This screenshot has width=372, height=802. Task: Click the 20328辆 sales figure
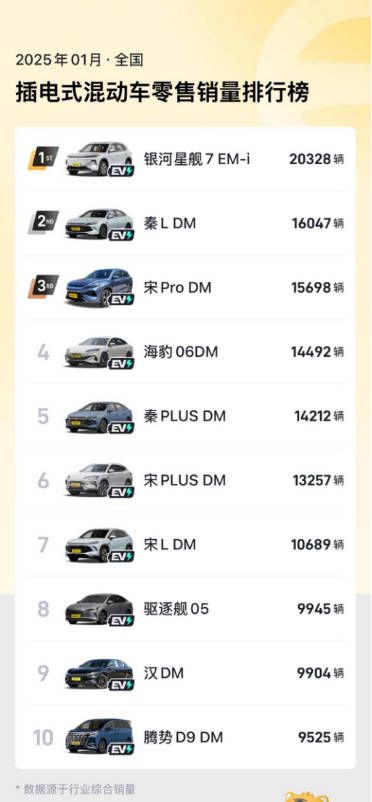coord(316,159)
